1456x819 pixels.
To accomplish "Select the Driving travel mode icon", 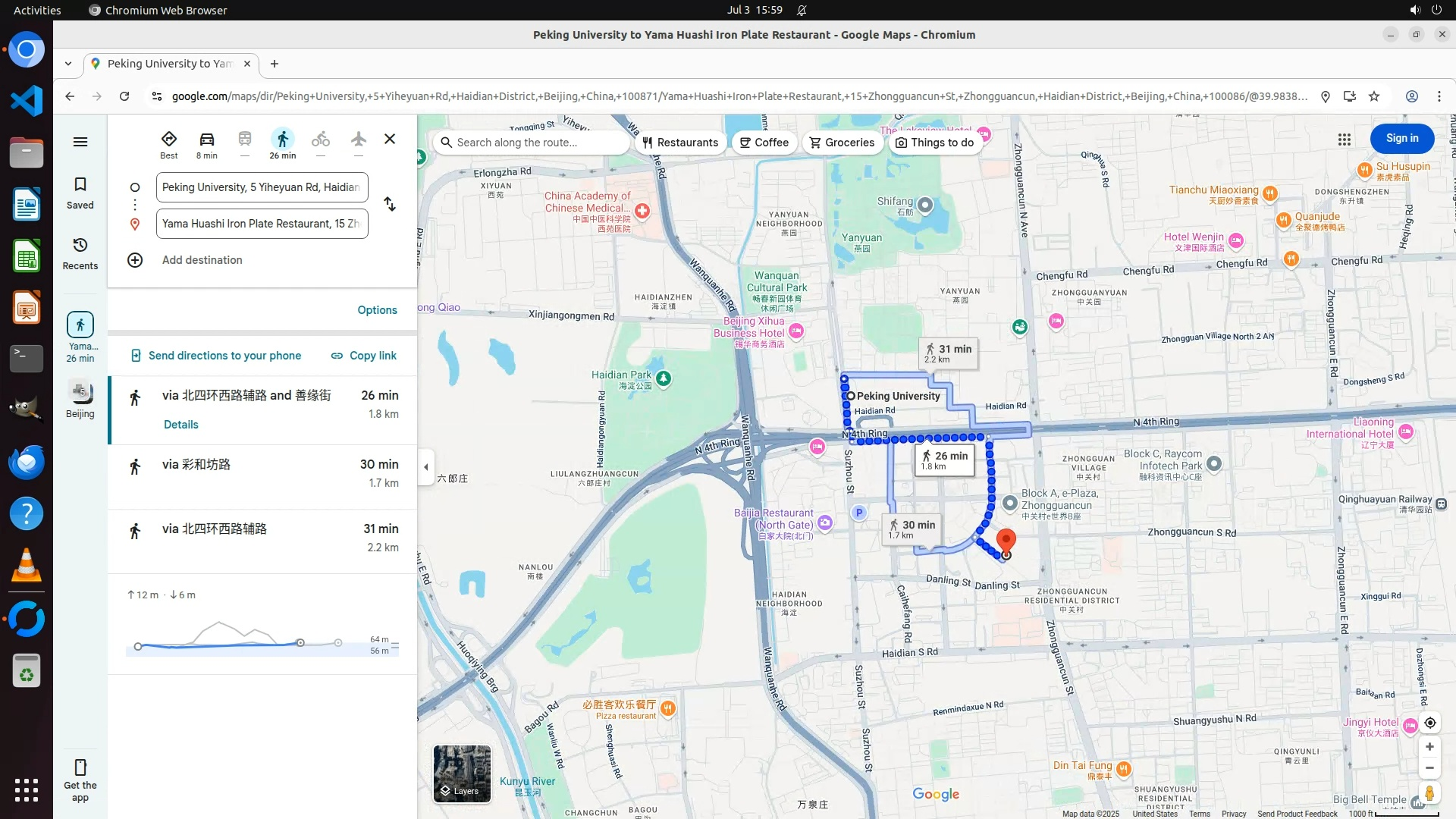I will click(x=206, y=140).
